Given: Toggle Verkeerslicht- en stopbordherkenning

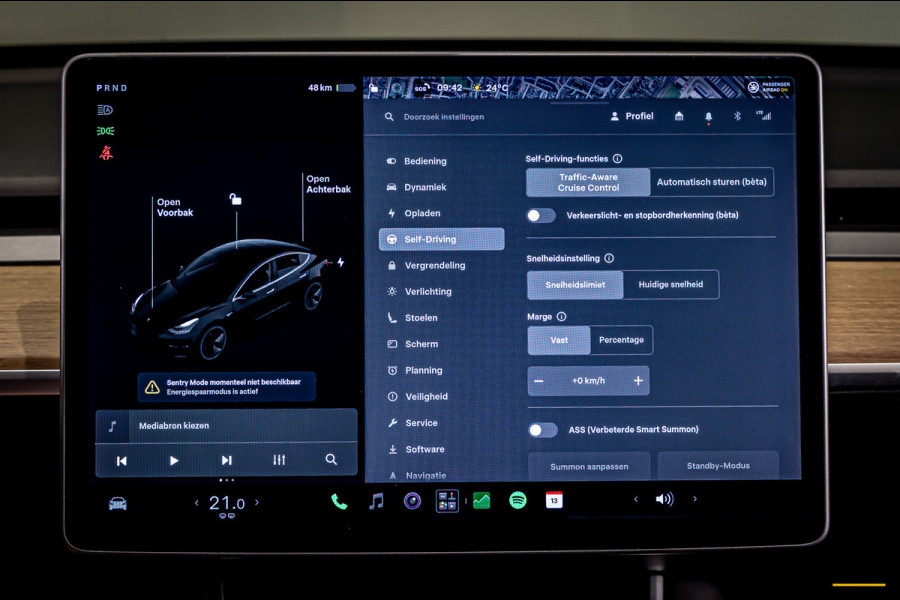Looking at the screenshot, I should click(x=541, y=215).
